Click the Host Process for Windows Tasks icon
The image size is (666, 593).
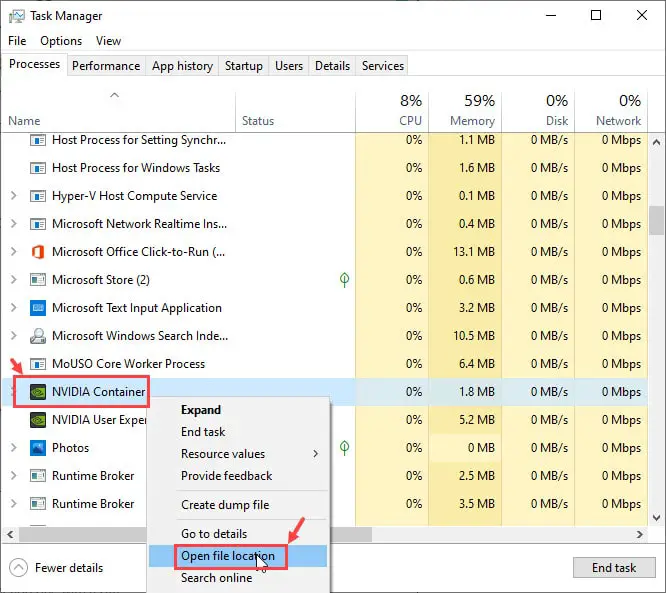(x=38, y=168)
